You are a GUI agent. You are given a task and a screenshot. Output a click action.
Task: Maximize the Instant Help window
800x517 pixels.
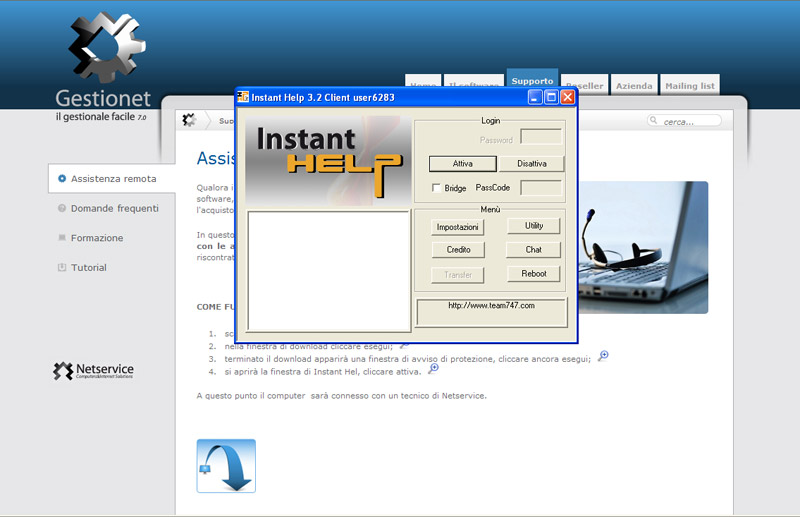(551, 97)
